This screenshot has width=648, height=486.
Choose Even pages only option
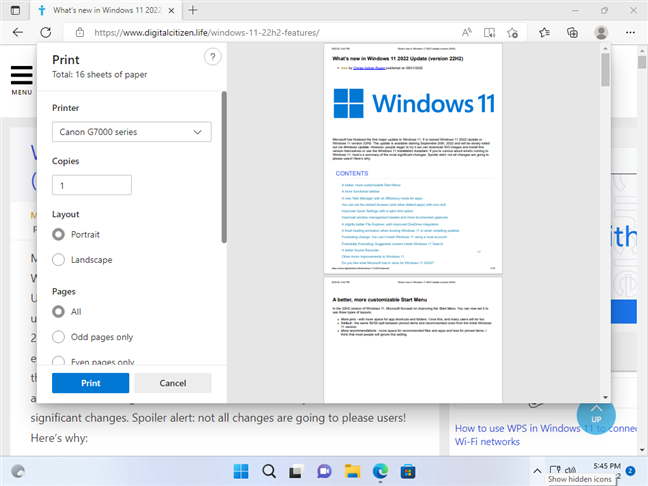[x=58, y=361]
